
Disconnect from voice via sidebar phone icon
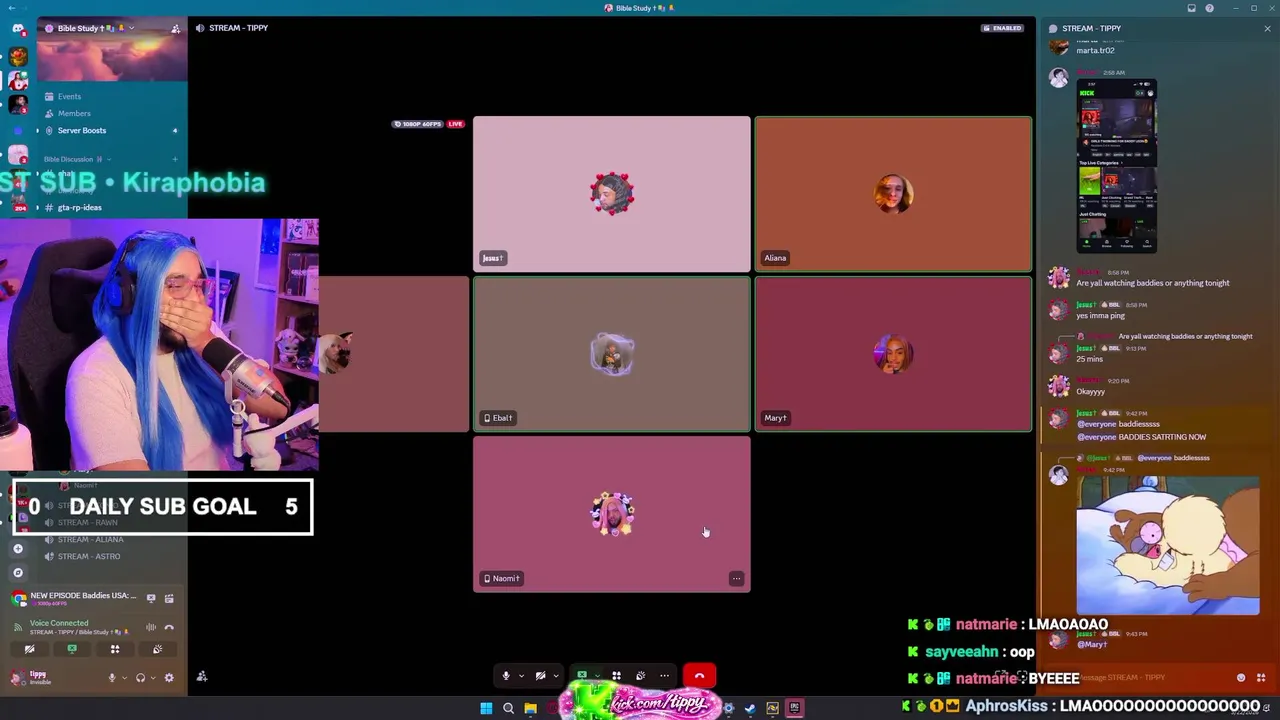tap(169, 627)
